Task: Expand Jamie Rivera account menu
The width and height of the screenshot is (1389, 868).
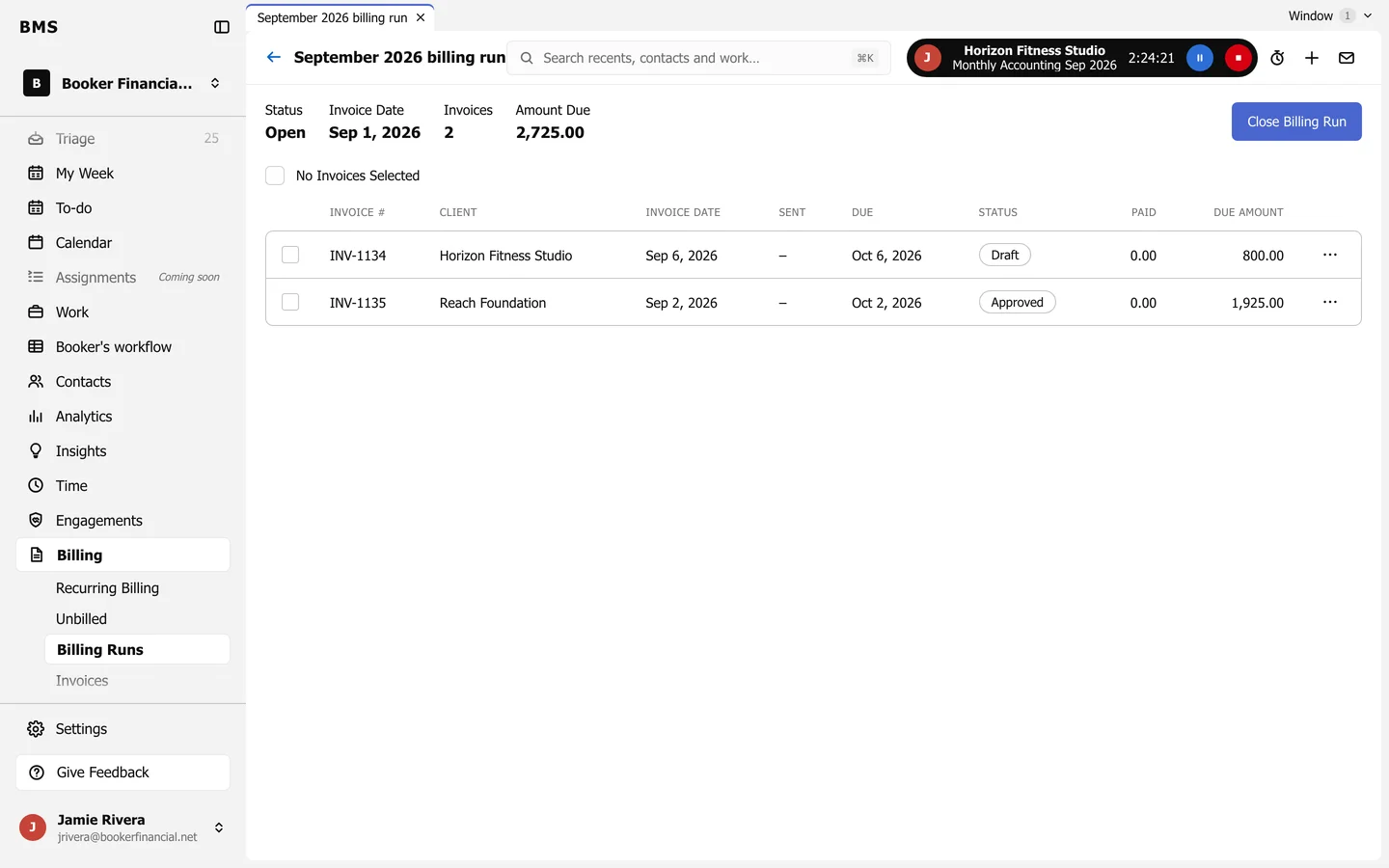Action: 123,827
